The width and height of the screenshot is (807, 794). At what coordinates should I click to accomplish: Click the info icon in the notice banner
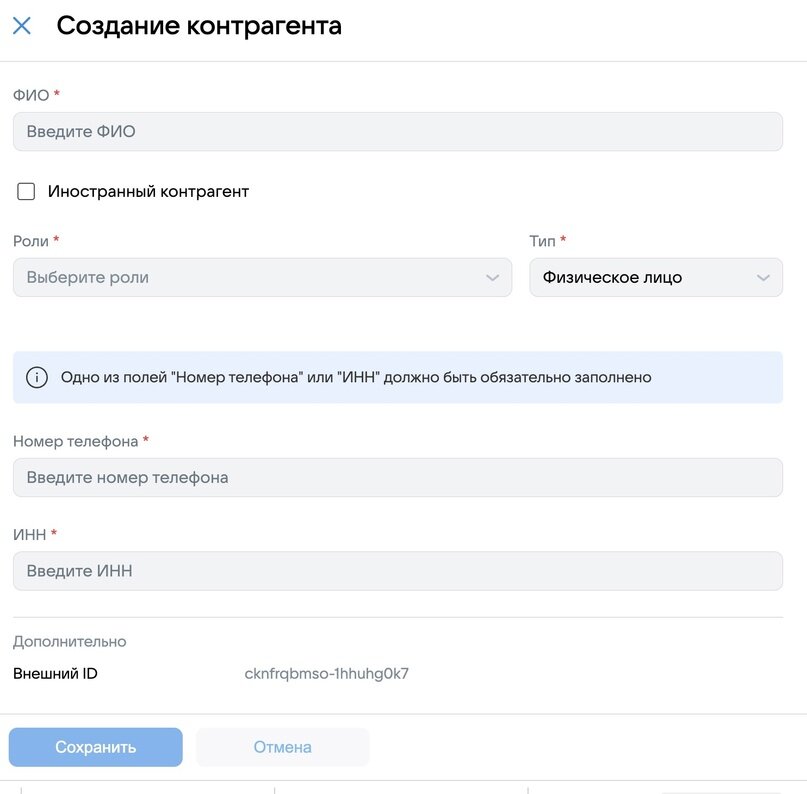(37, 378)
